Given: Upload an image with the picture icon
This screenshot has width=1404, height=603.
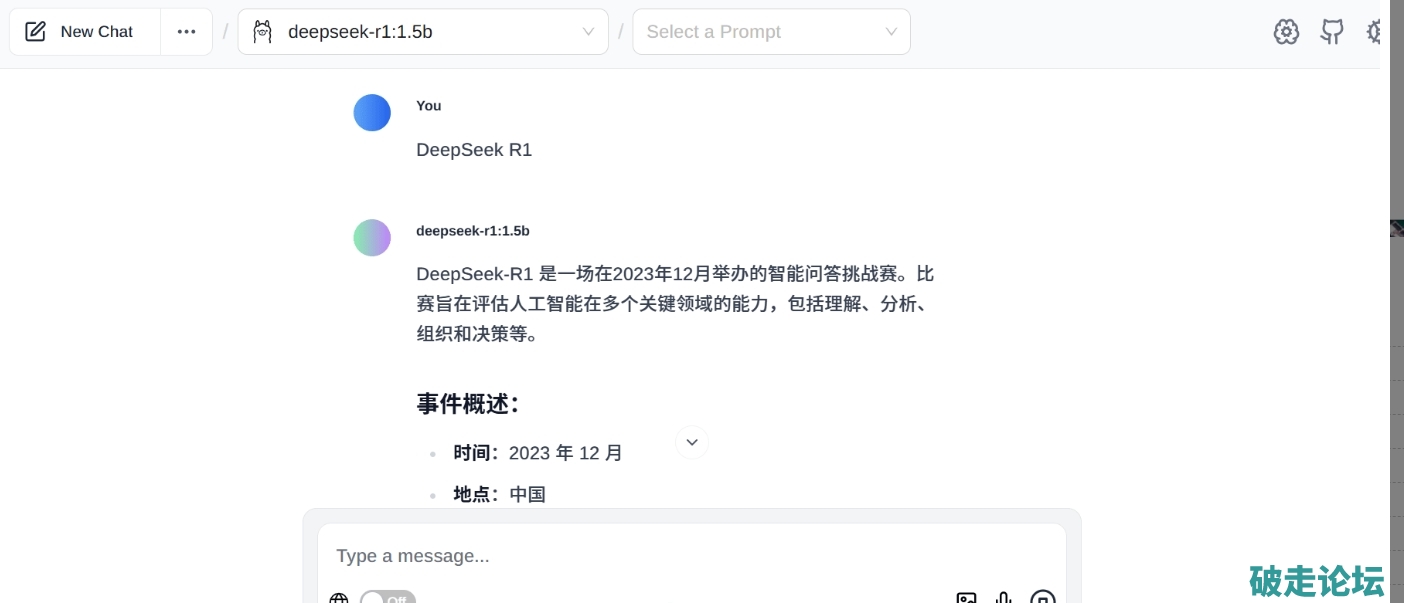Looking at the screenshot, I should click(966, 598).
